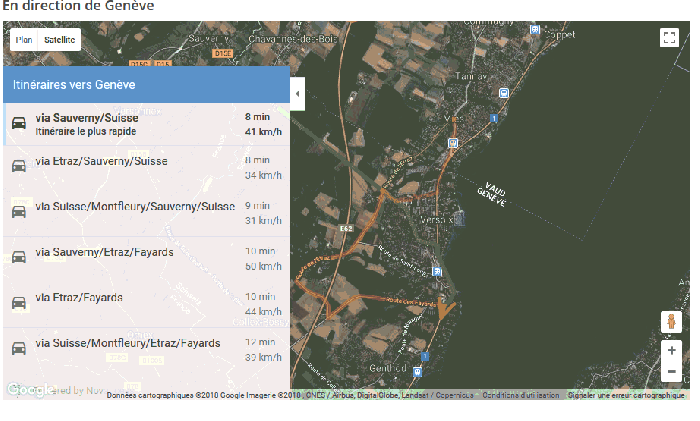Click the Chavannes-des-Bois label
This screenshot has height=421, width=700.
(x=293, y=39)
